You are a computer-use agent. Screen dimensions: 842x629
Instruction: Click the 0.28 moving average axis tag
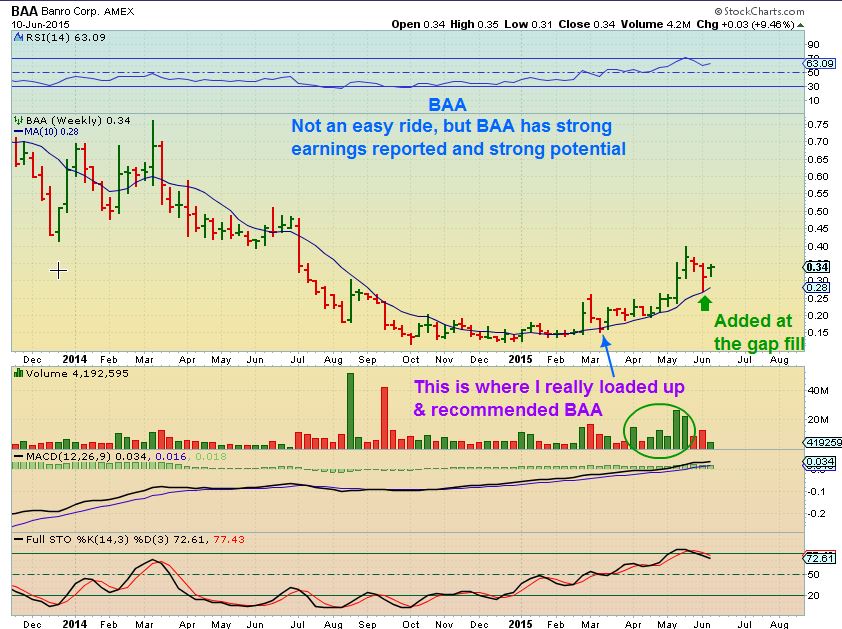tap(818, 287)
